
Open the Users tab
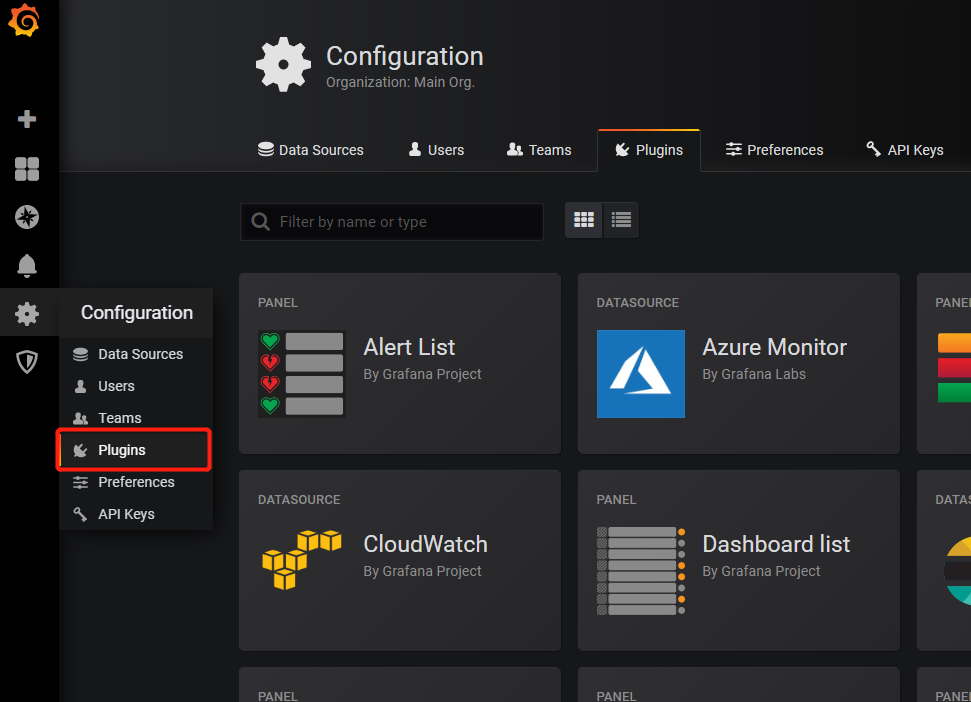436,150
